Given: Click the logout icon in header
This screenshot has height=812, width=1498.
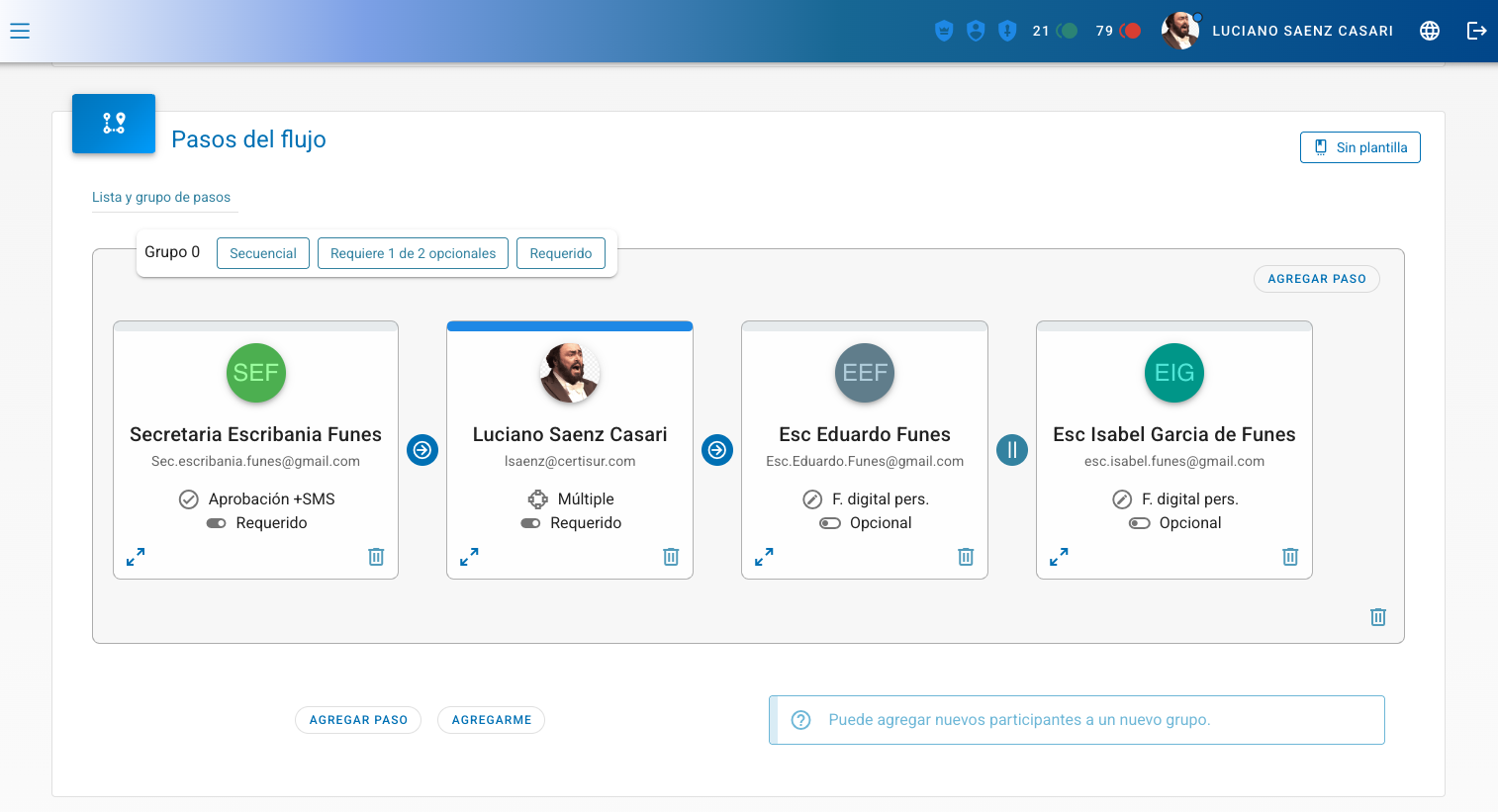Looking at the screenshot, I should [x=1476, y=31].
